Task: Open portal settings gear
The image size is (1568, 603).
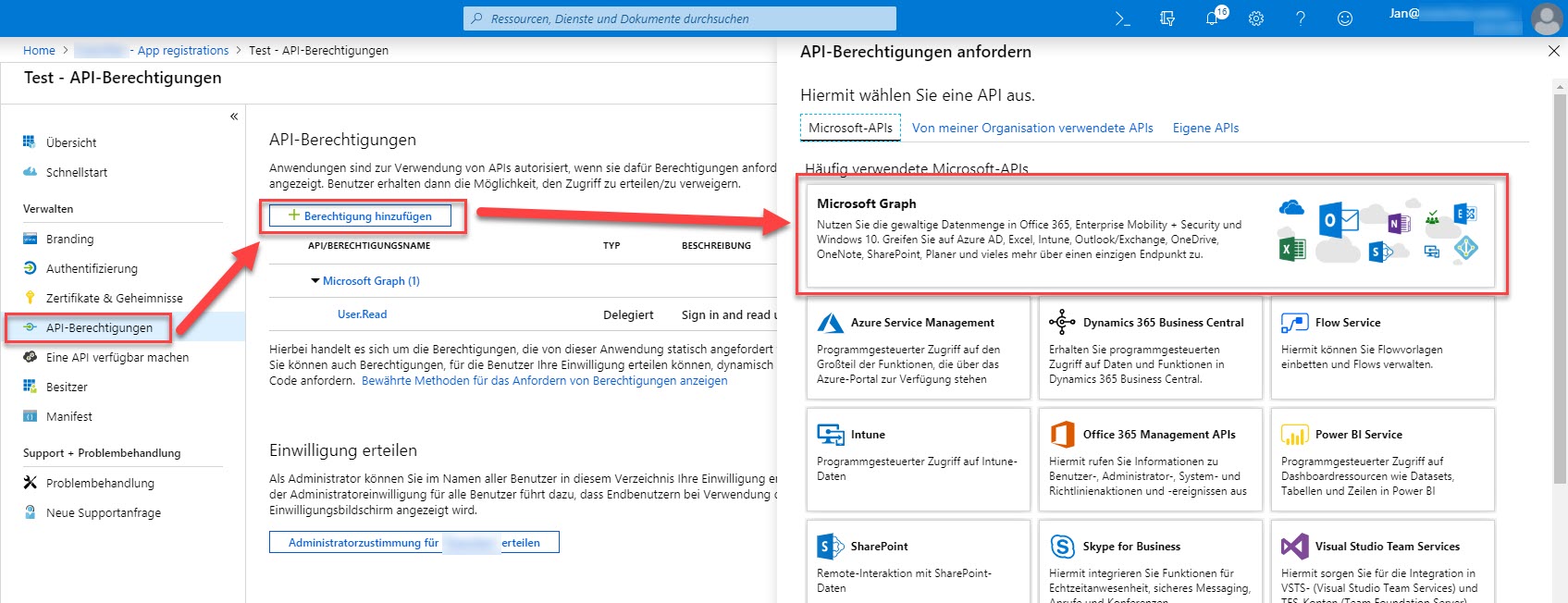Action: 1256,18
